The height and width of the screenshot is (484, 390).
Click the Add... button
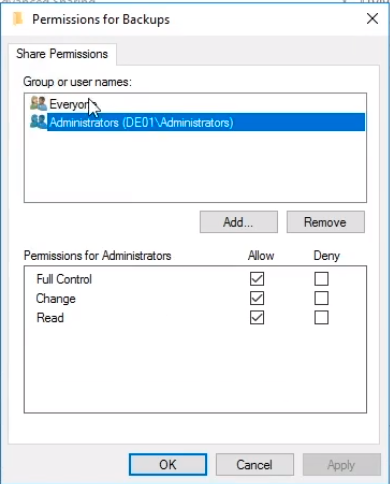tap(239, 222)
